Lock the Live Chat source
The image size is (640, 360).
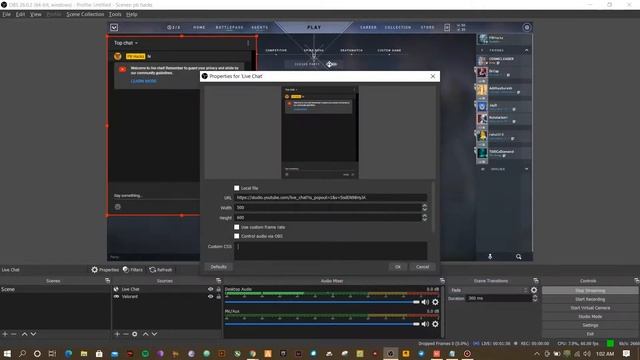218,289
